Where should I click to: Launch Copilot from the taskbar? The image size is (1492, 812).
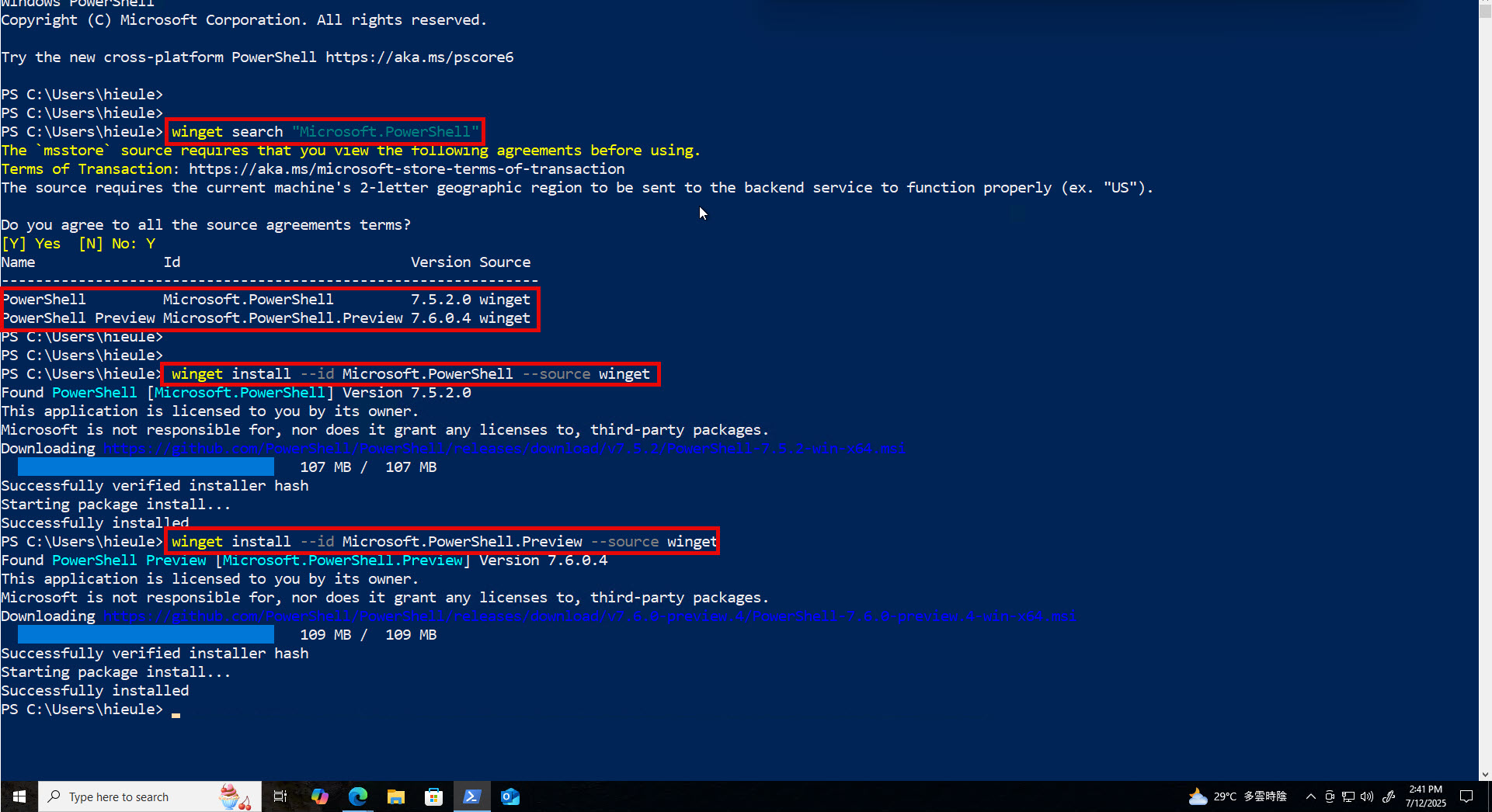pos(319,796)
